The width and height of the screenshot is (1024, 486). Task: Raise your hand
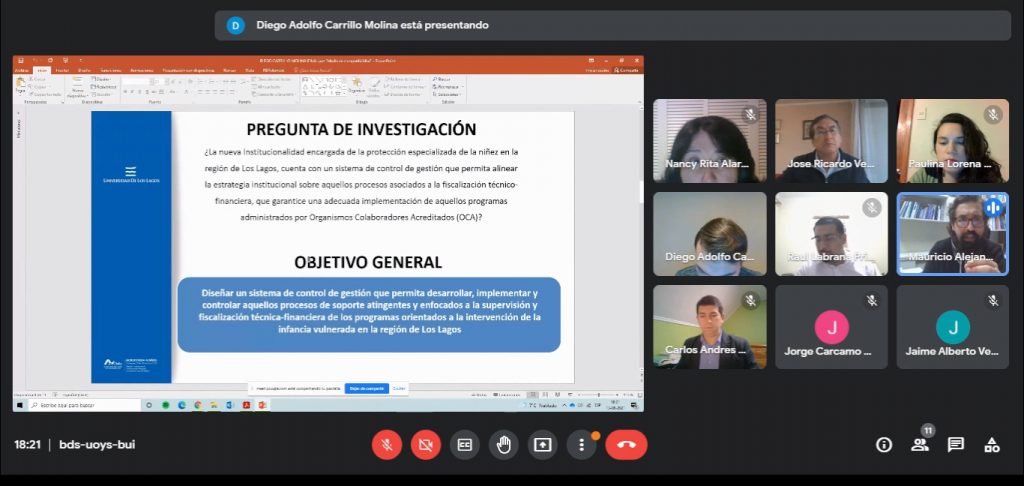pyautogui.click(x=503, y=445)
